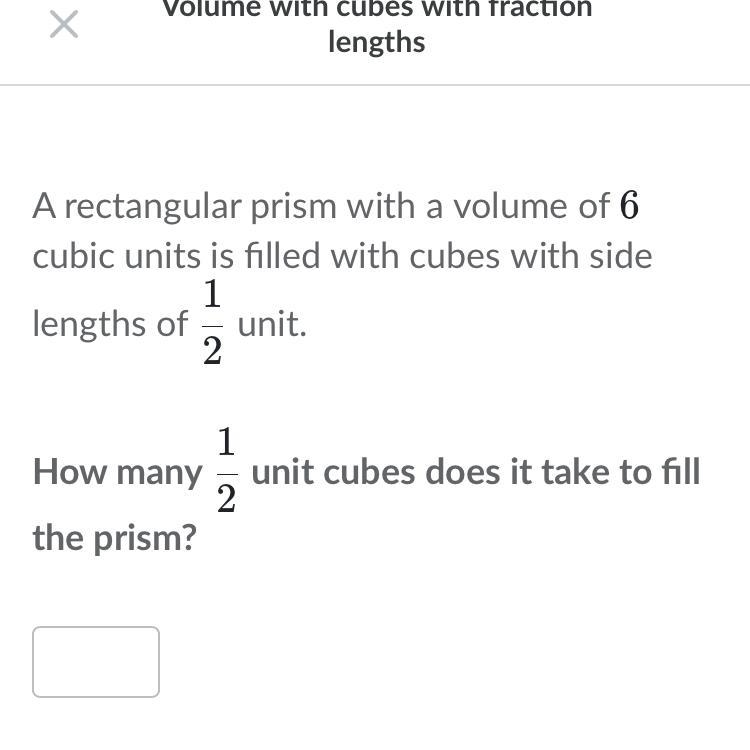
Task: Click the bold 'unit cubes does it take' text
Action: pos(431,472)
